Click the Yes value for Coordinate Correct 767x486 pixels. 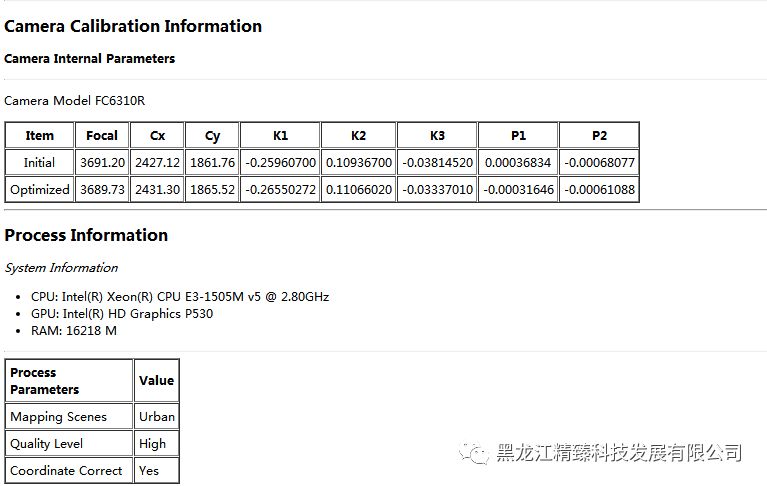pos(149,471)
